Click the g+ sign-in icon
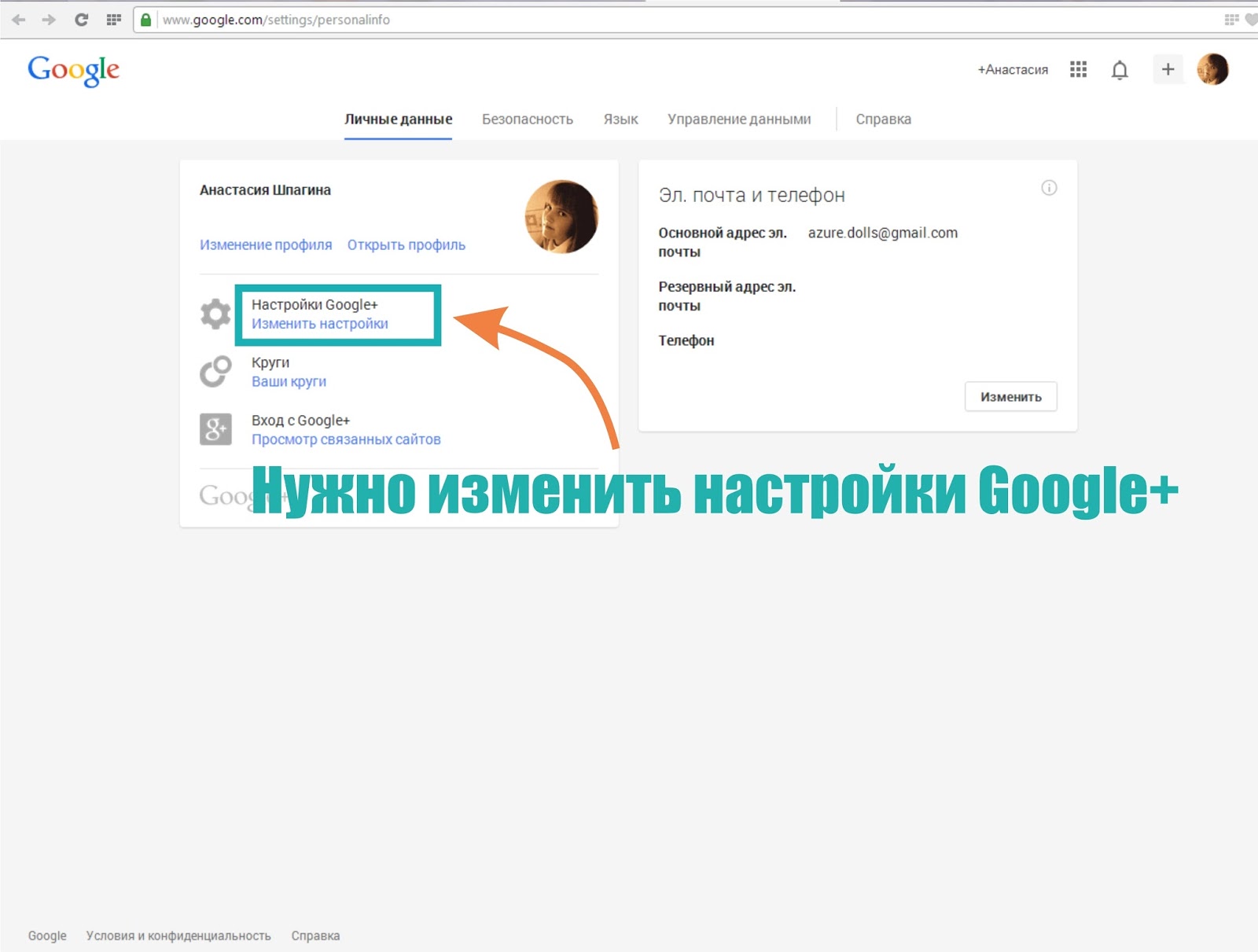Screen dimensions: 1258x952 (x=215, y=429)
